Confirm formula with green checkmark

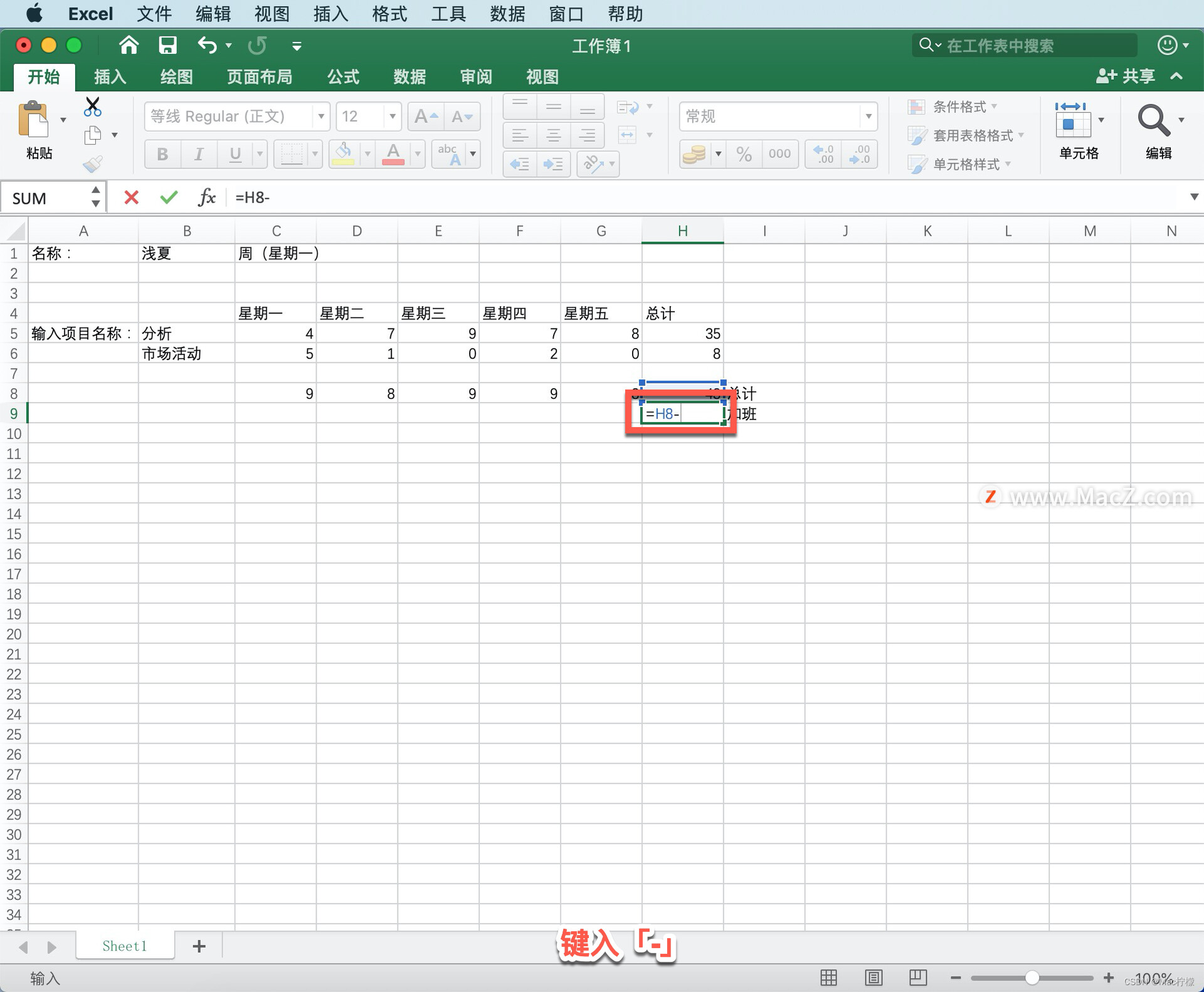169,198
